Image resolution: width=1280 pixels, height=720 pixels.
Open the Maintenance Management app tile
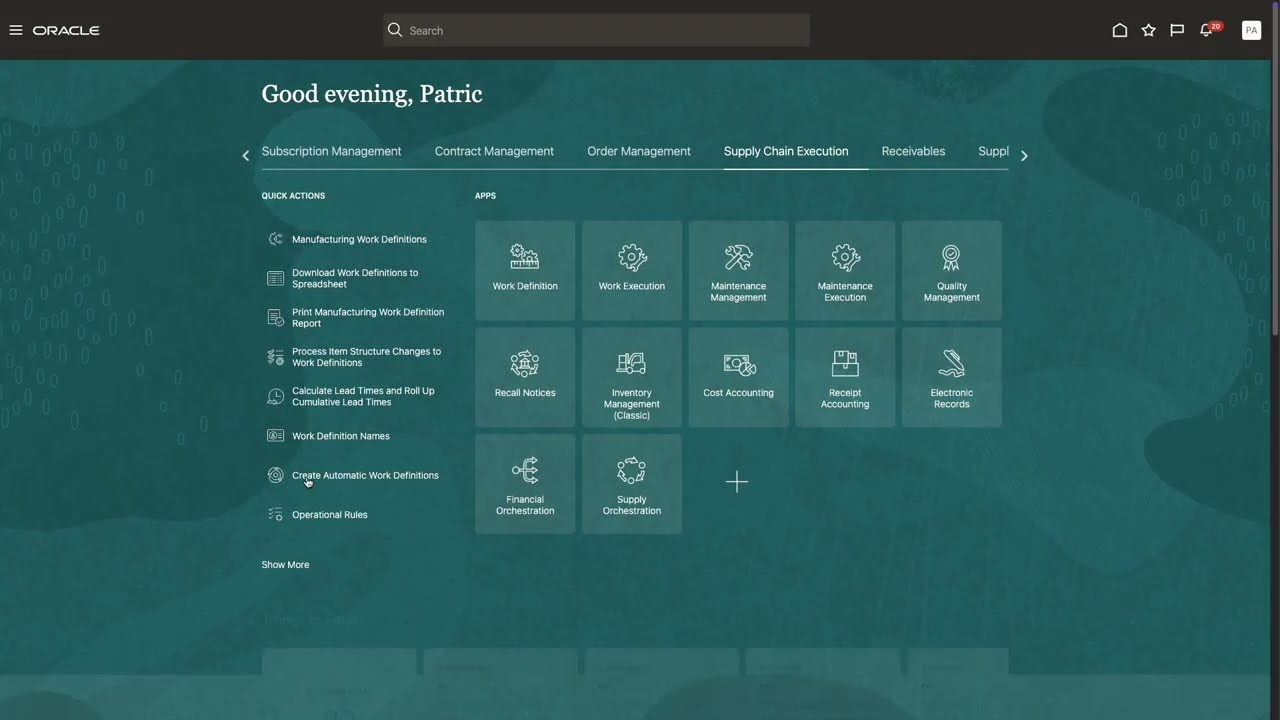pos(738,271)
